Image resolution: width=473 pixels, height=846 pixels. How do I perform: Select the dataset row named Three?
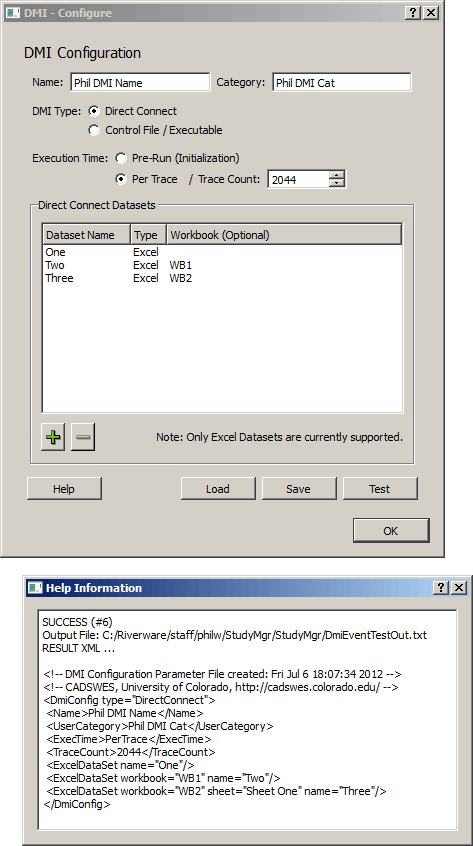coord(222,278)
